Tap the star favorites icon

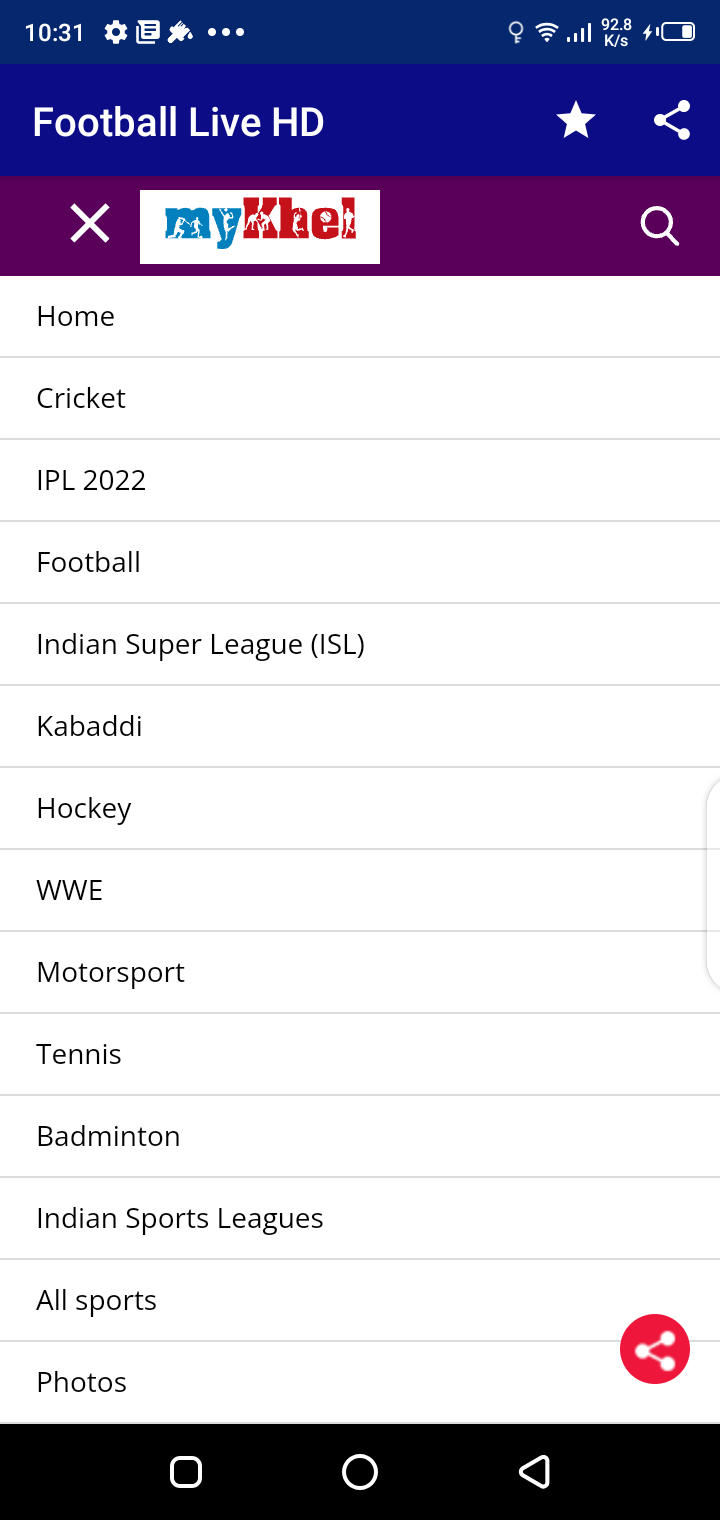point(576,121)
